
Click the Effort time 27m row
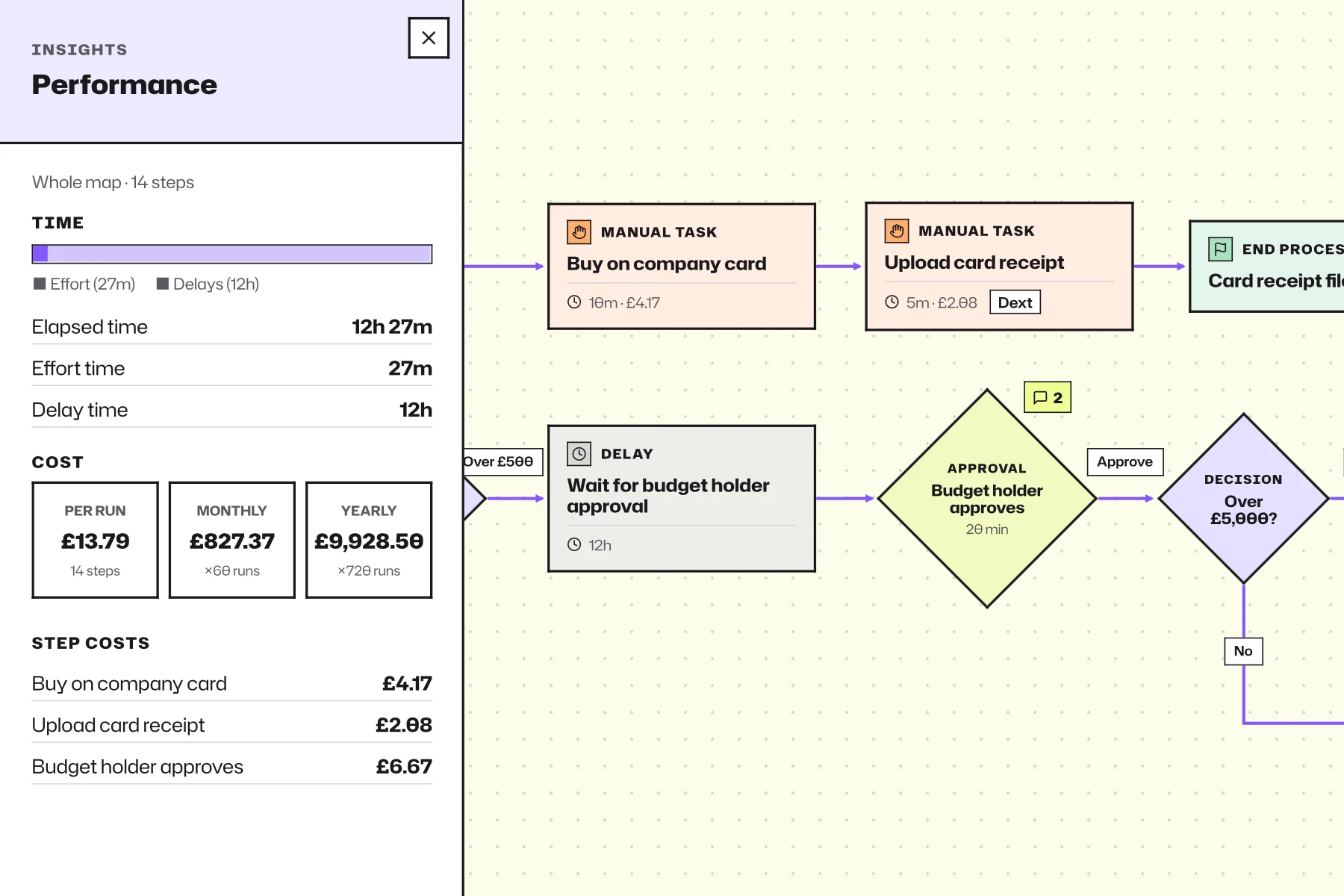tap(232, 368)
